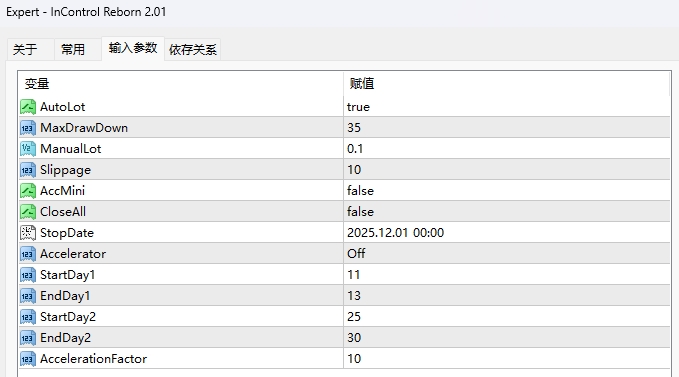This screenshot has height=377, width=679.
Task: Click the Accelerator enum icon
Action: pyautogui.click(x=28, y=254)
